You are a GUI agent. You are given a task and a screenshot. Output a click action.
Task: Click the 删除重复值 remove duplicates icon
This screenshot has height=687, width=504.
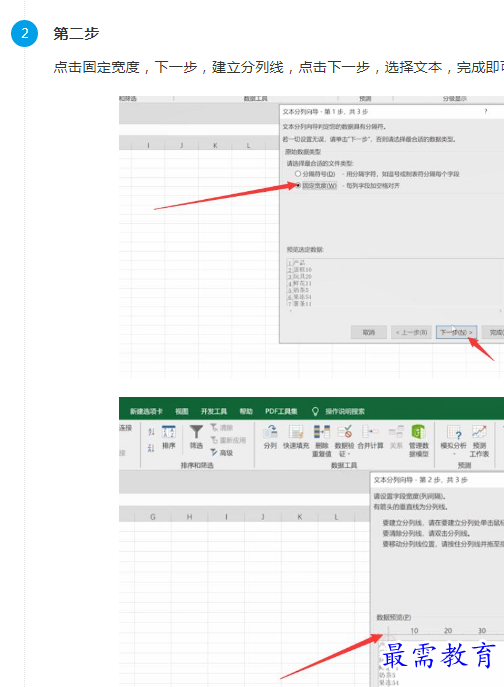(322, 432)
